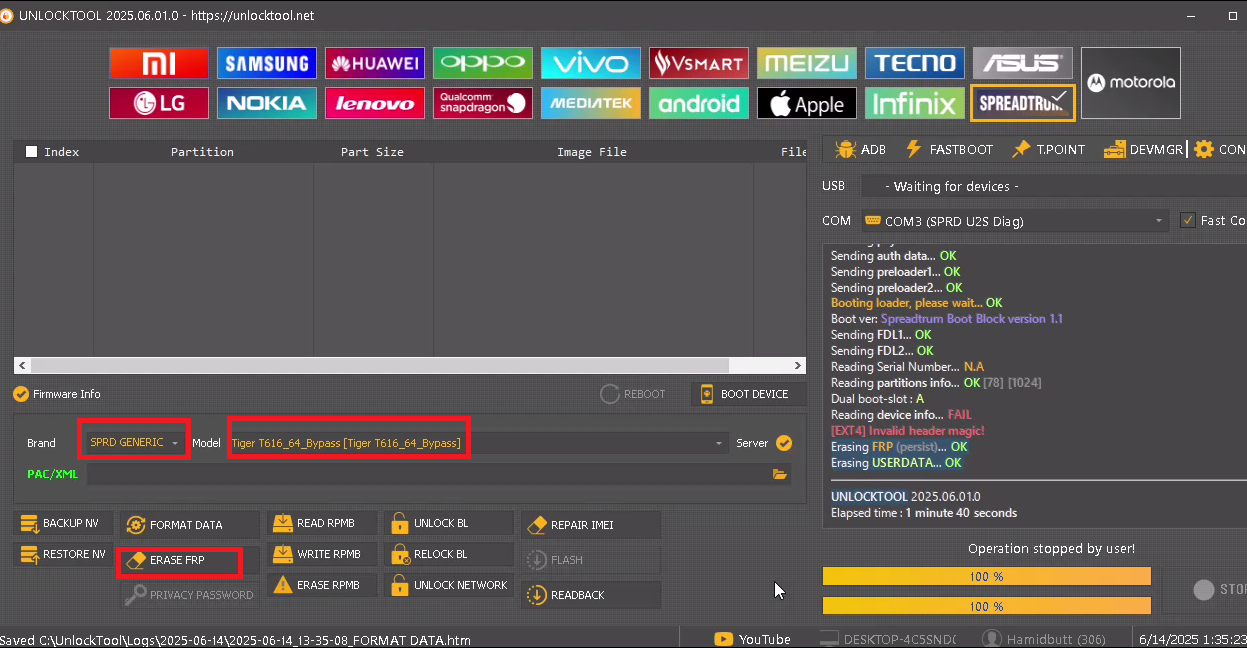Click the UNLOCK NETWORK button
Viewport: 1247px width, 648px height.
click(448, 585)
